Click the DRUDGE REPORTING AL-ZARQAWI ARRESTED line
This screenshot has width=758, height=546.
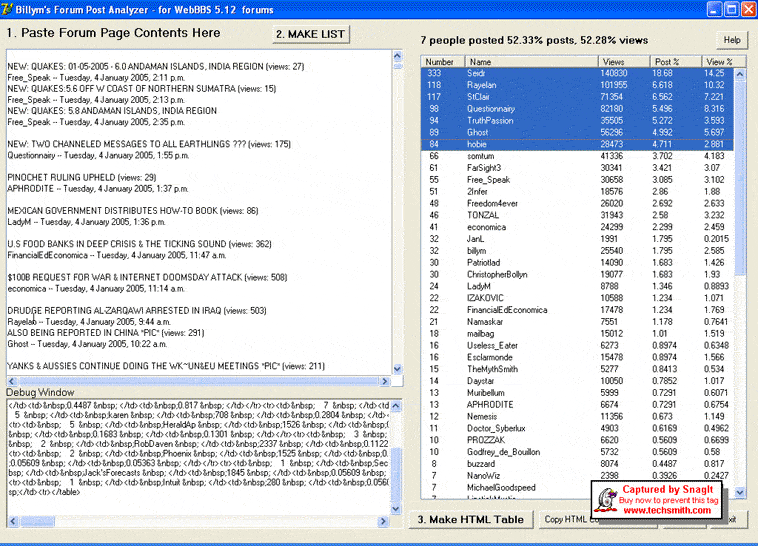tap(137, 310)
